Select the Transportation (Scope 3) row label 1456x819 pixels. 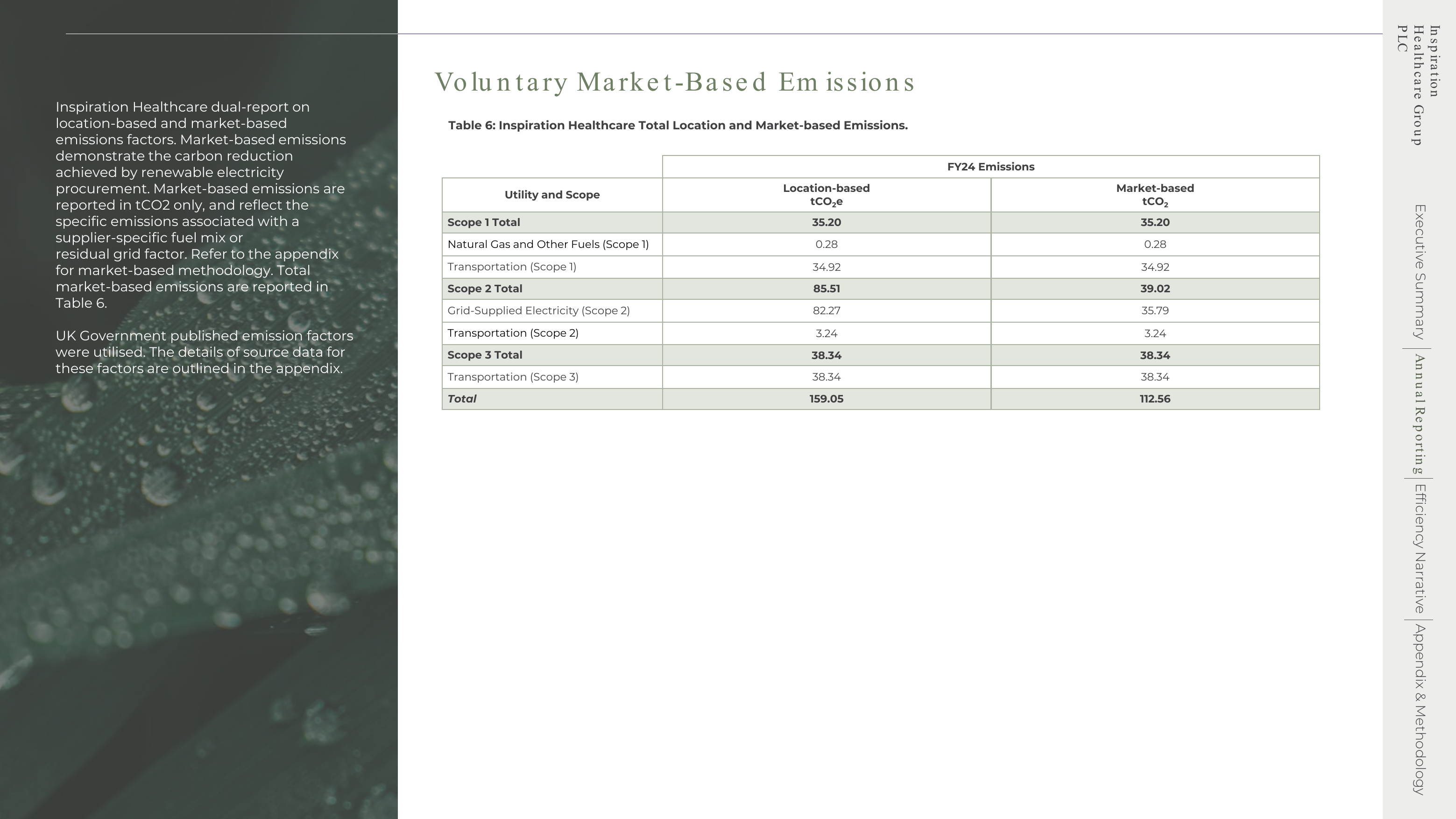tap(513, 377)
